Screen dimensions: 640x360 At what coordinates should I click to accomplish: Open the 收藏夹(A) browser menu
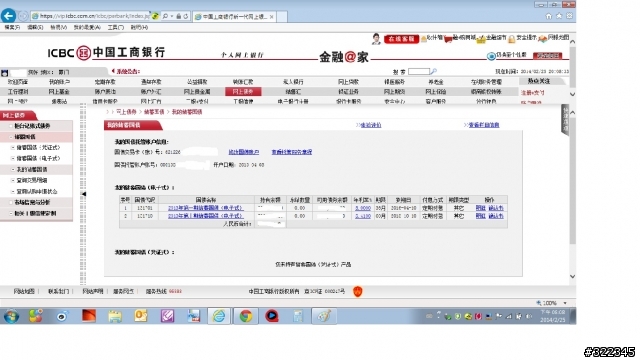87,27
